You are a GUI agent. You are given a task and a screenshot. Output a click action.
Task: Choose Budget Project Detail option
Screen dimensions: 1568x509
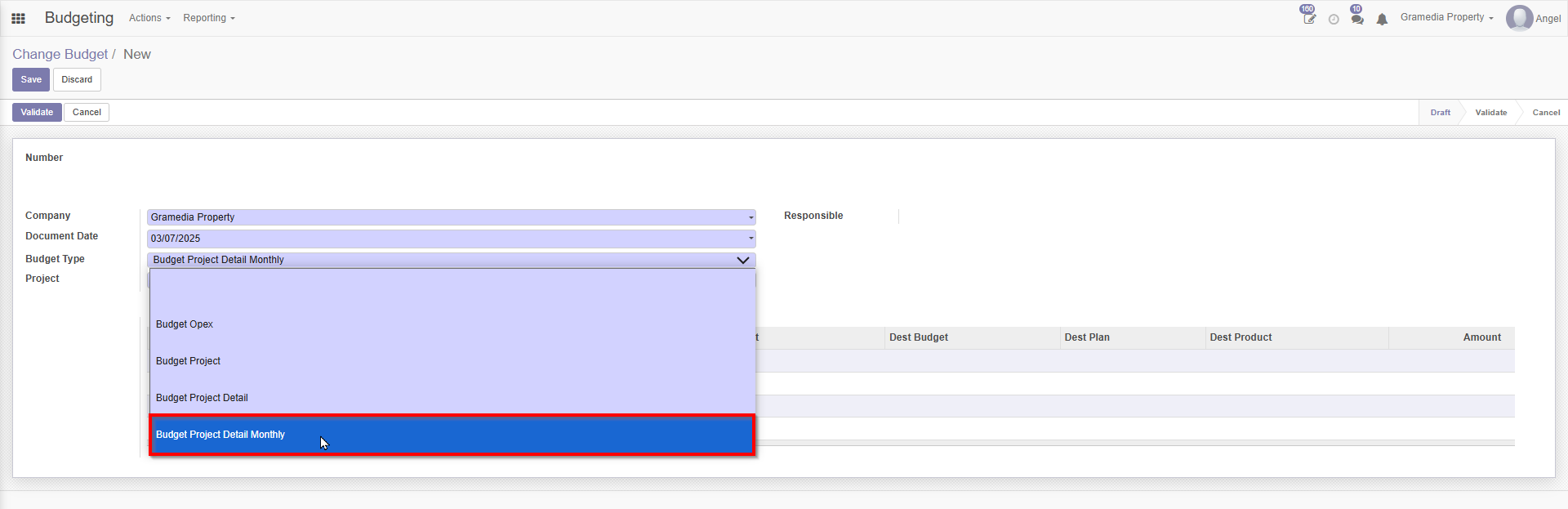[x=452, y=398]
